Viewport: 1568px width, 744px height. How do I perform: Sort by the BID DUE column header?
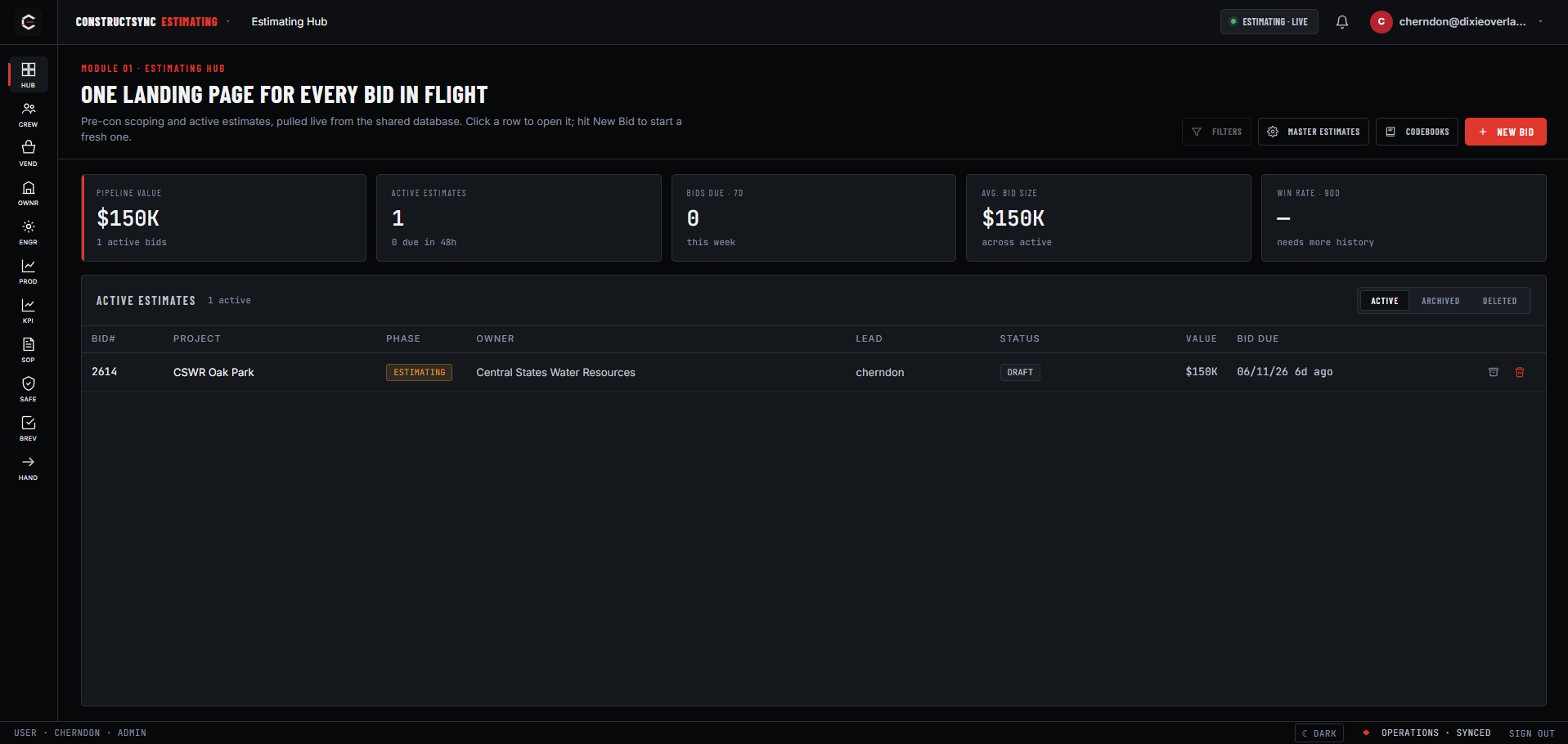pos(1257,338)
